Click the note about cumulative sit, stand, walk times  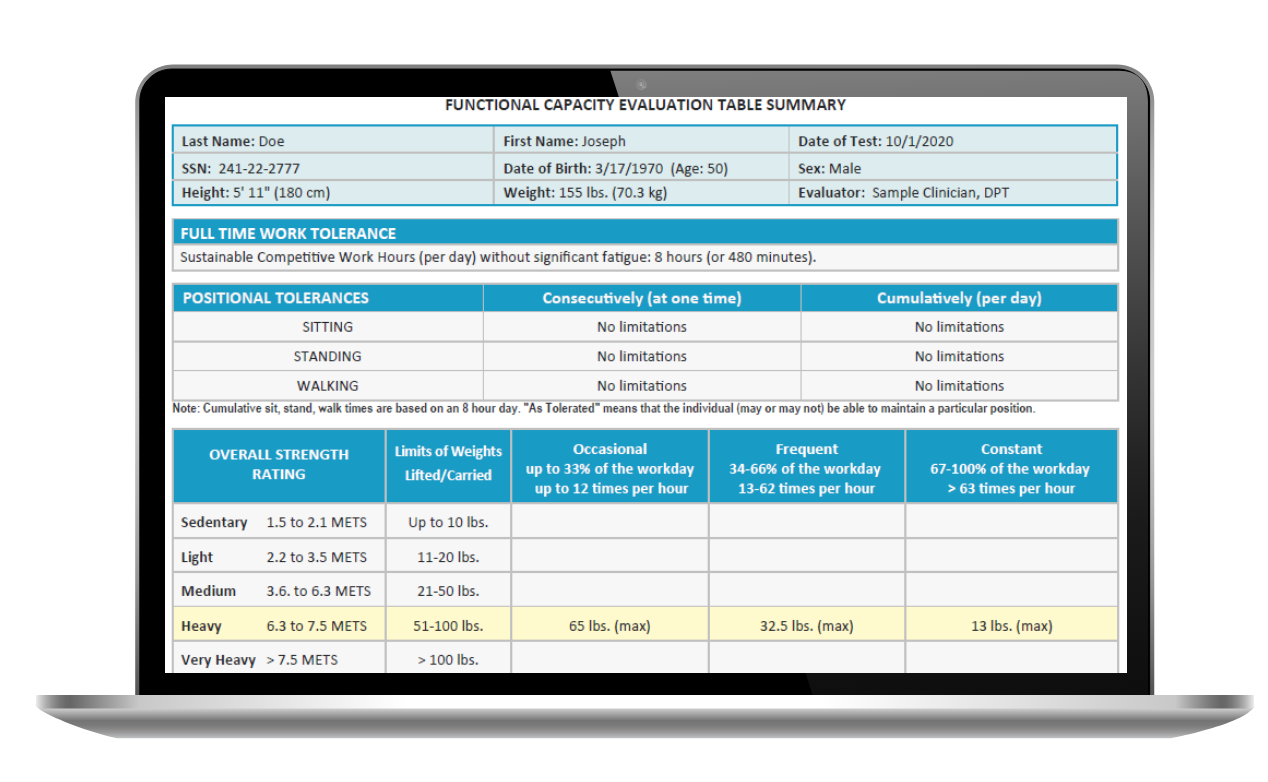click(x=604, y=409)
